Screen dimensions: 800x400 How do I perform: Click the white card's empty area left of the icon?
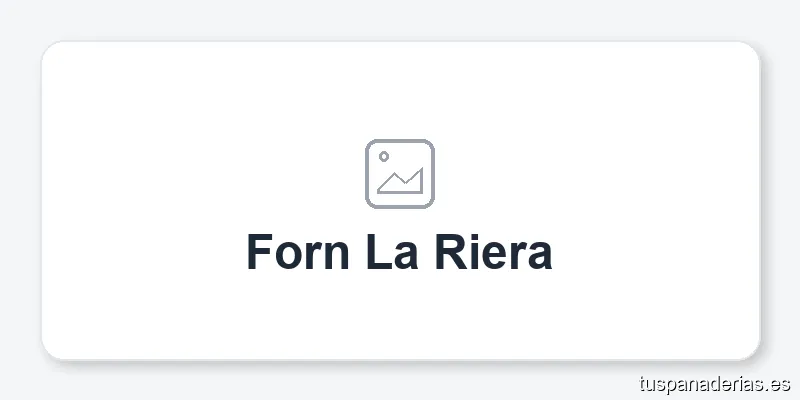coord(200,175)
